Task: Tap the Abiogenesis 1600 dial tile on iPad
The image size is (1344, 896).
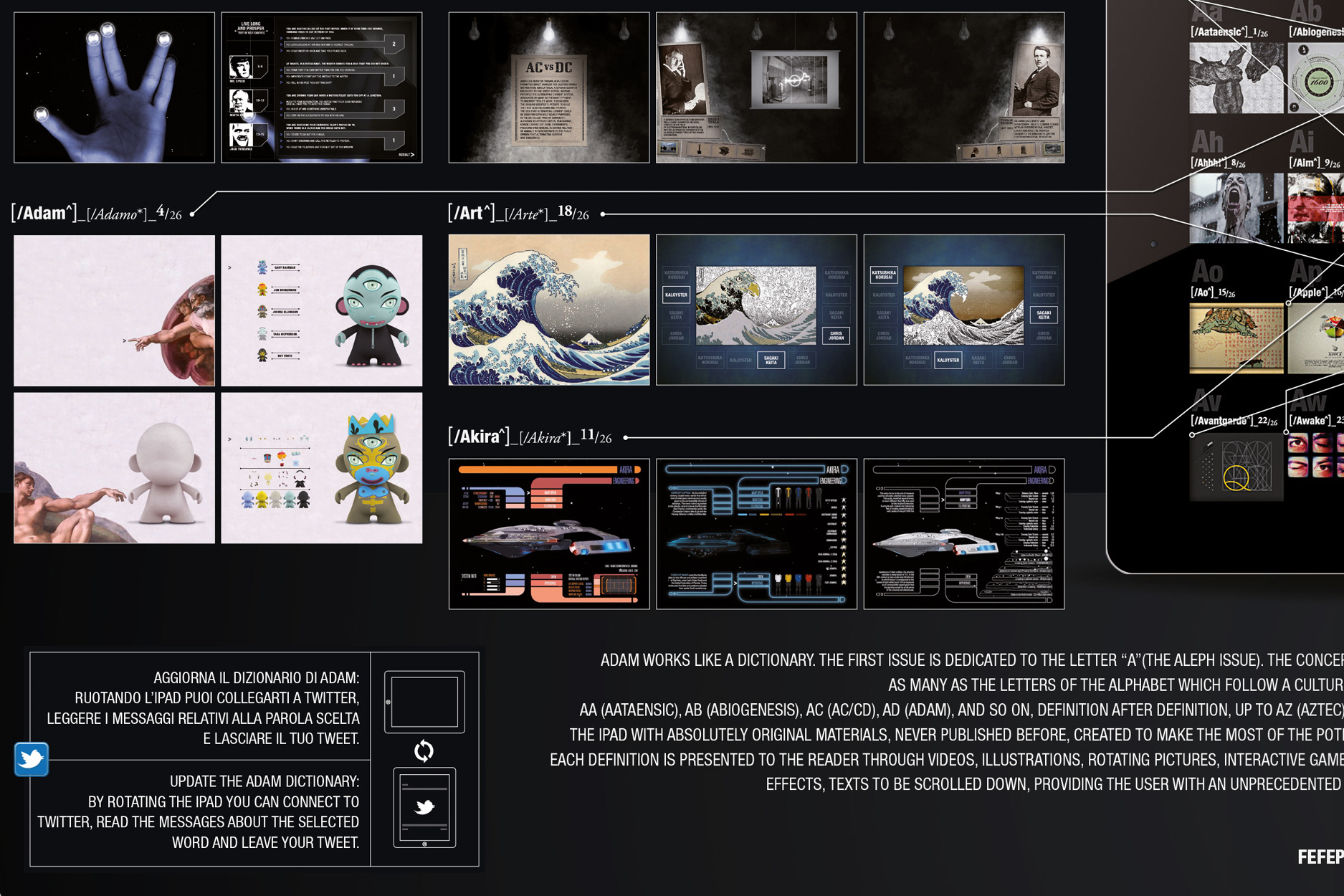Action: (x=1316, y=77)
